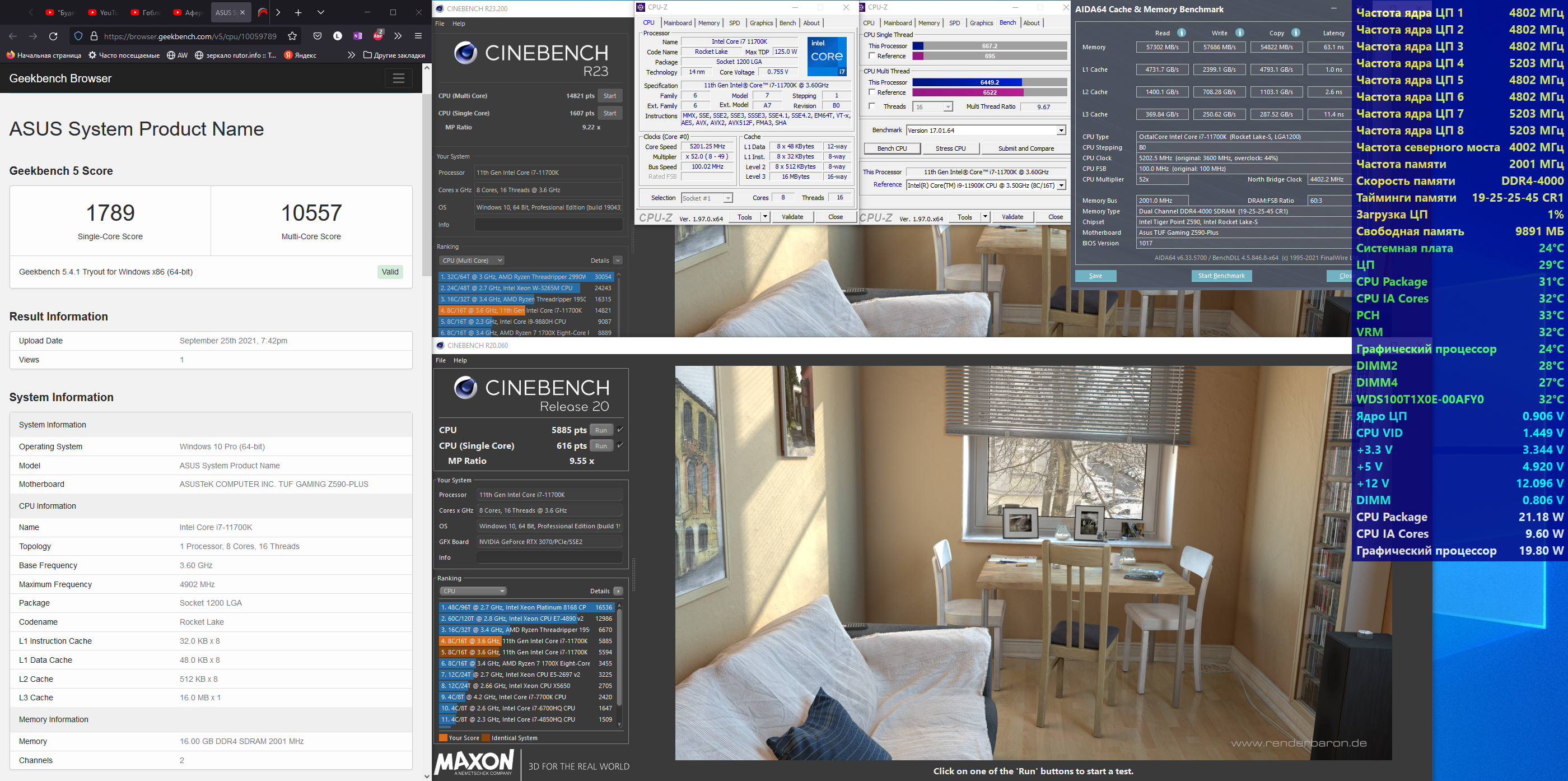Image resolution: width=1568 pixels, height=781 pixels.
Task: Open the Geekbench Browser hamburger menu
Action: click(399, 78)
